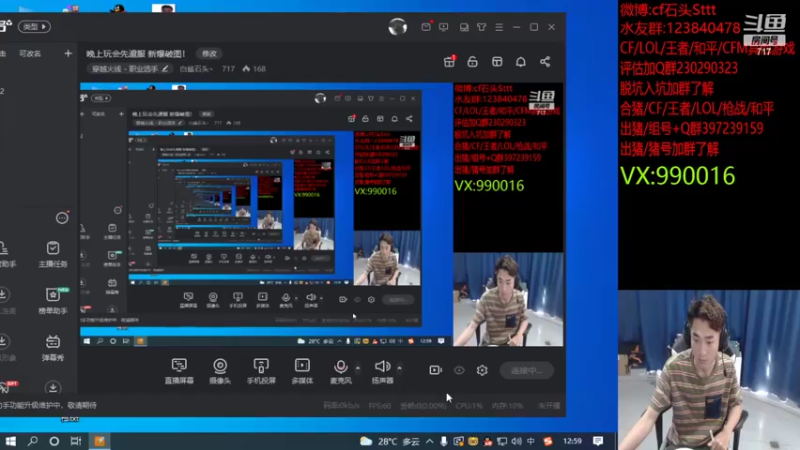Click the orange app icon on taskbar
Screen dimensions: 800x450
99,441
